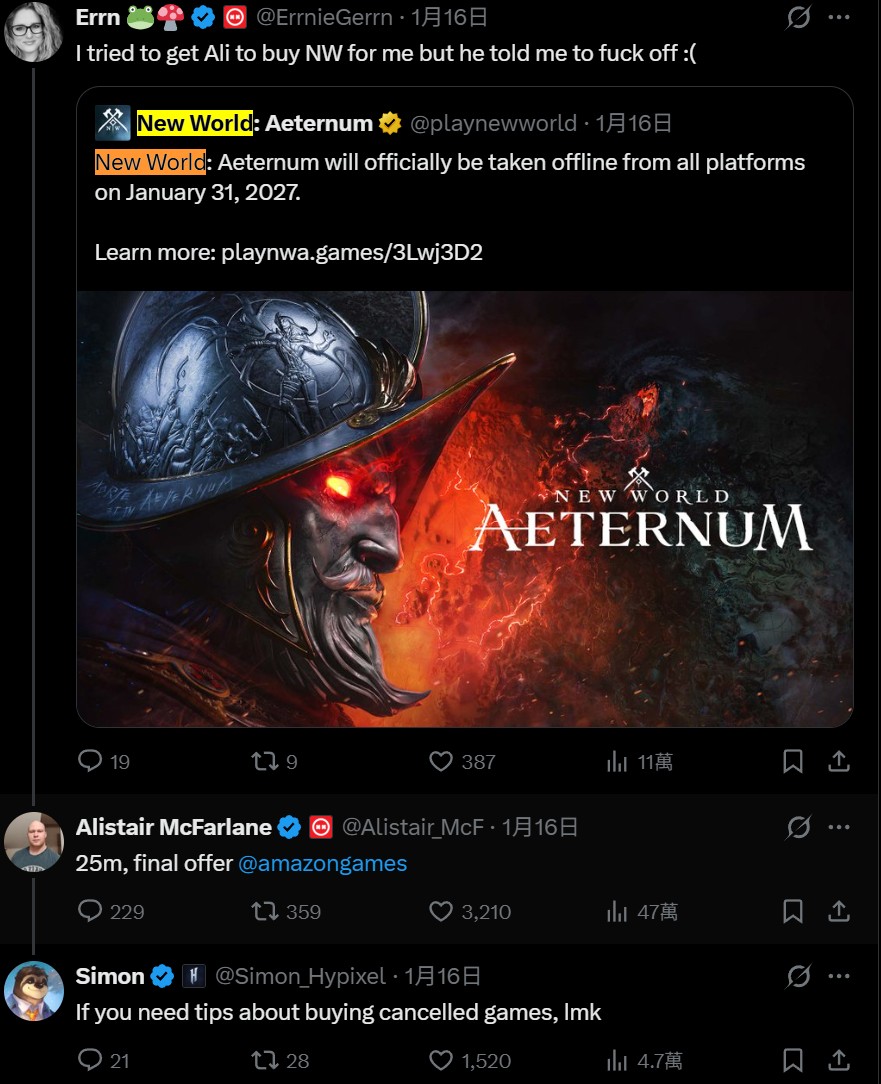The image size is (881, 1084).
Task: Bookmark ErrnieGerrn's tweet
Action: [792, 761]
